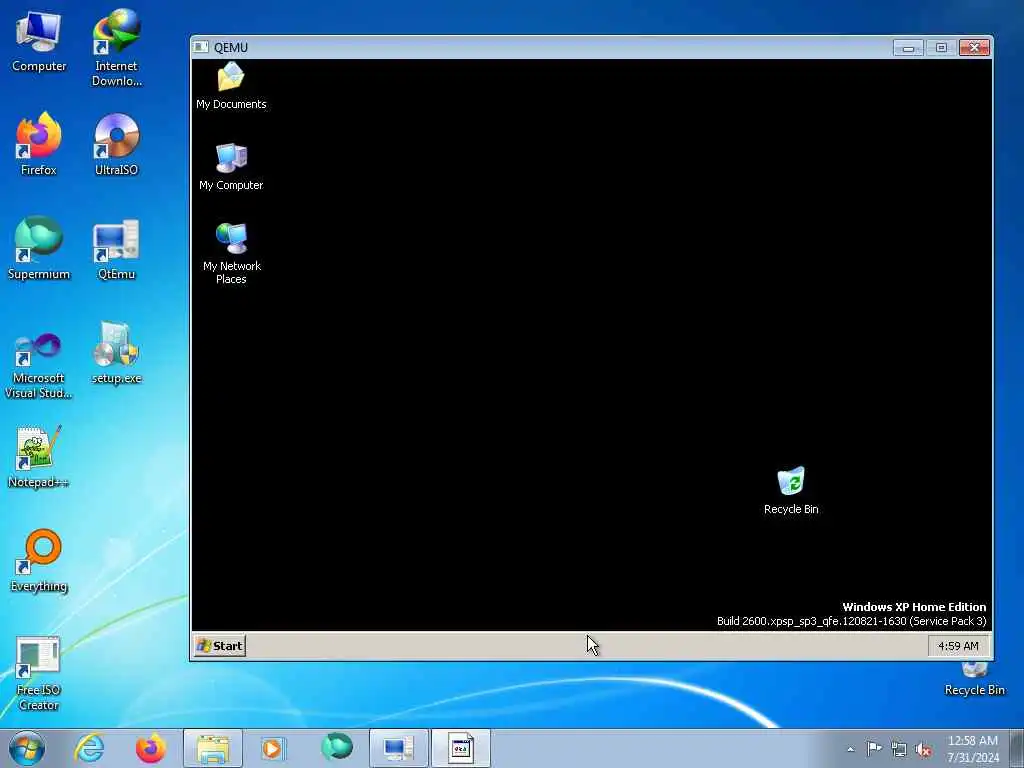Select the Recycle Bin inside the XP desktop
1024x768 pixels.
791,490
